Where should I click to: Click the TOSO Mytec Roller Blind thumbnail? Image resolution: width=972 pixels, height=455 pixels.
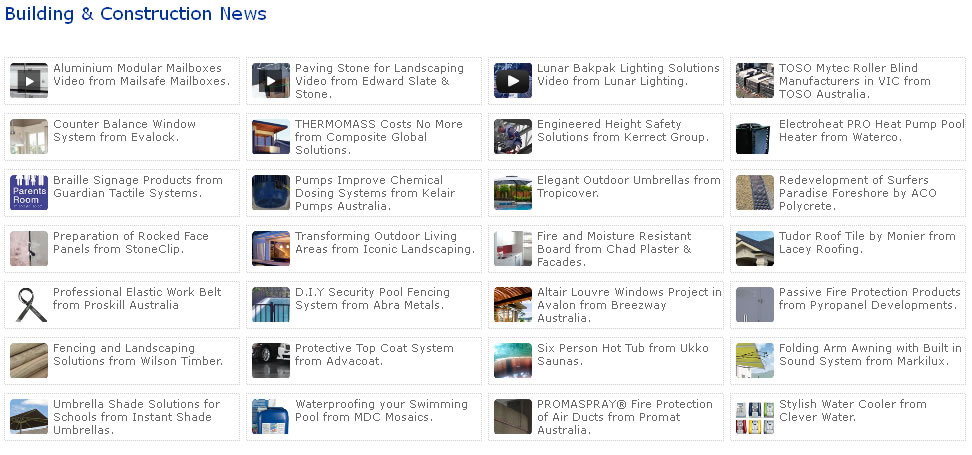(754, 81)
